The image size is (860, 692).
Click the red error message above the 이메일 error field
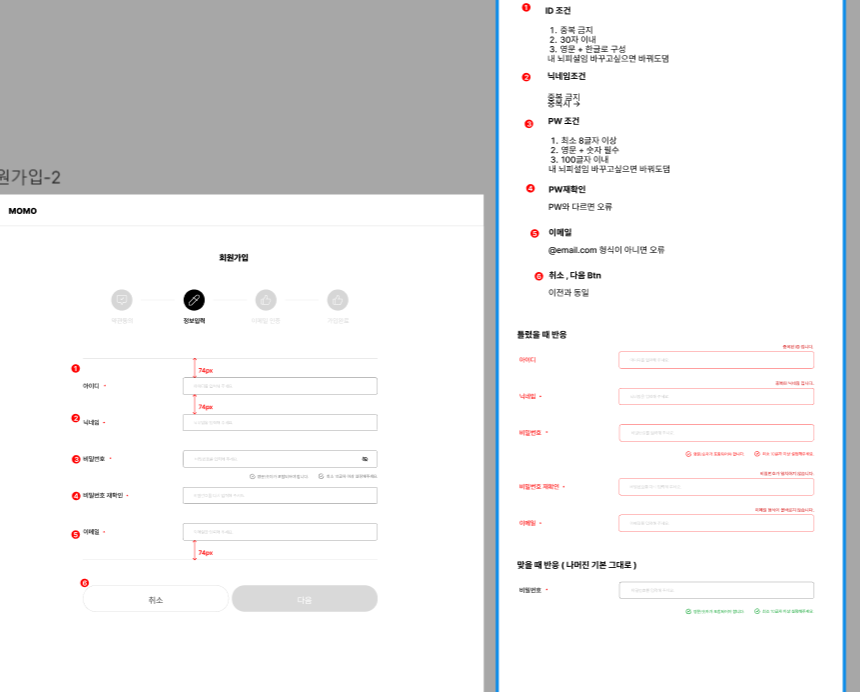tap(784, 510)
